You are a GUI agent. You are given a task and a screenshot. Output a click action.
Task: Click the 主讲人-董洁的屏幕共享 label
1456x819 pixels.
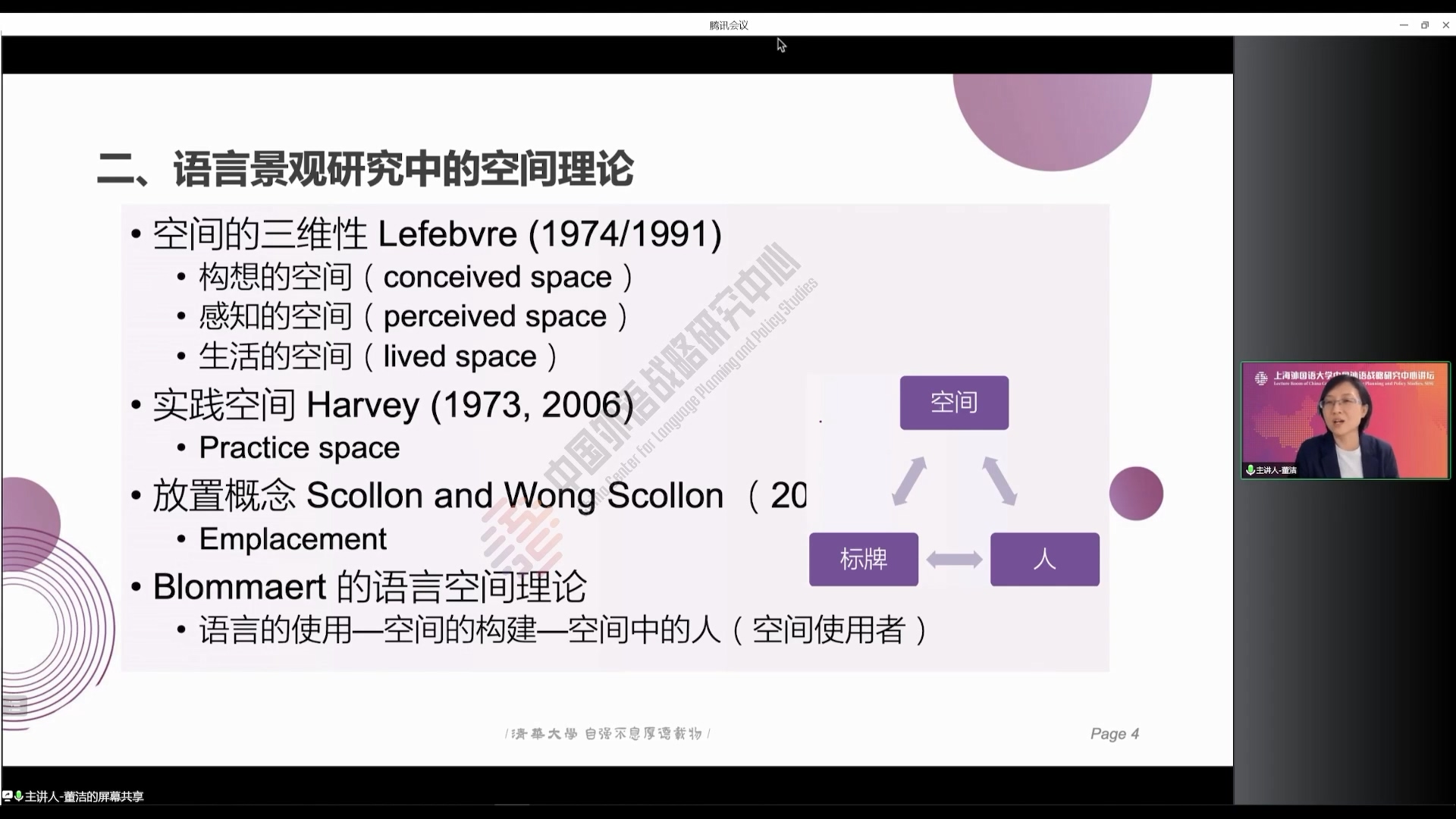(x=84, y=796)
